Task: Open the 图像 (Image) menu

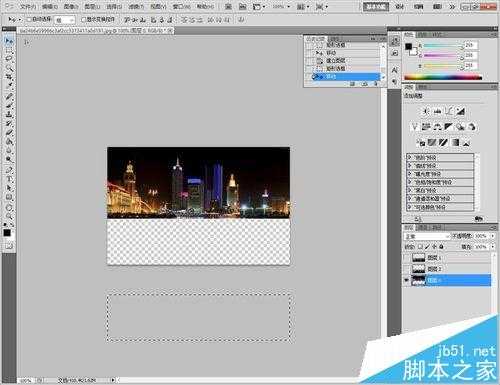Action: pyautogui.click(x=71, y=6)
